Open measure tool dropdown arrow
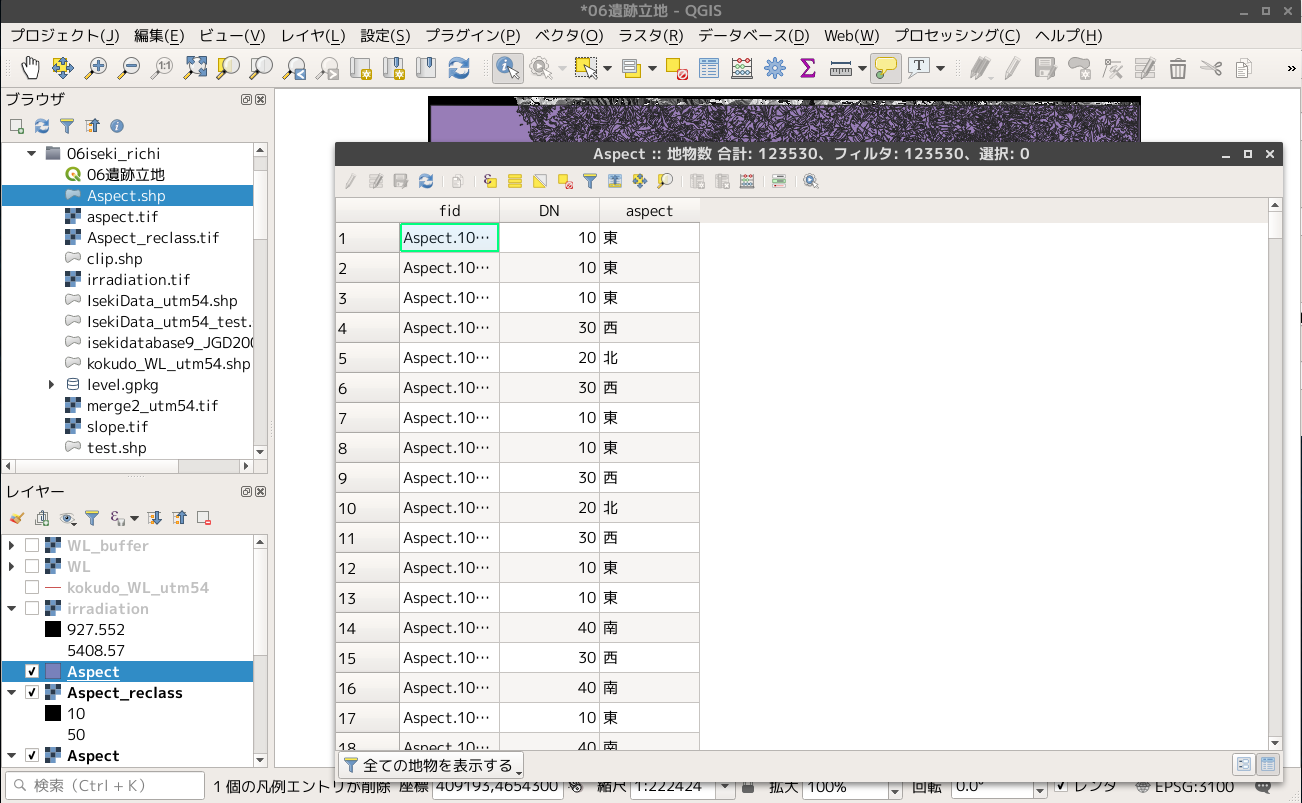Viewport: 1302px width, 803px height. [862, 69]
